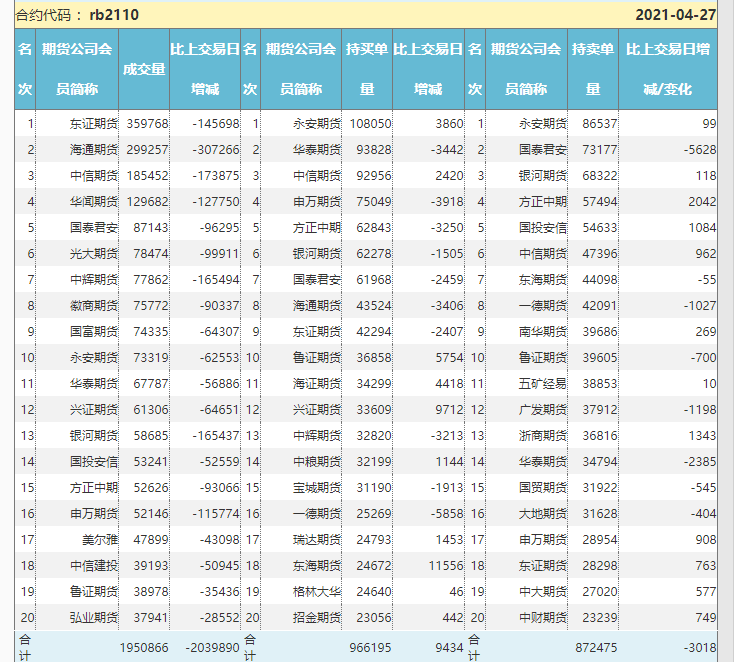735x662 pixels.
Task: Click long position value 93828
Action: pyautogui.click(x=374, y=150)
